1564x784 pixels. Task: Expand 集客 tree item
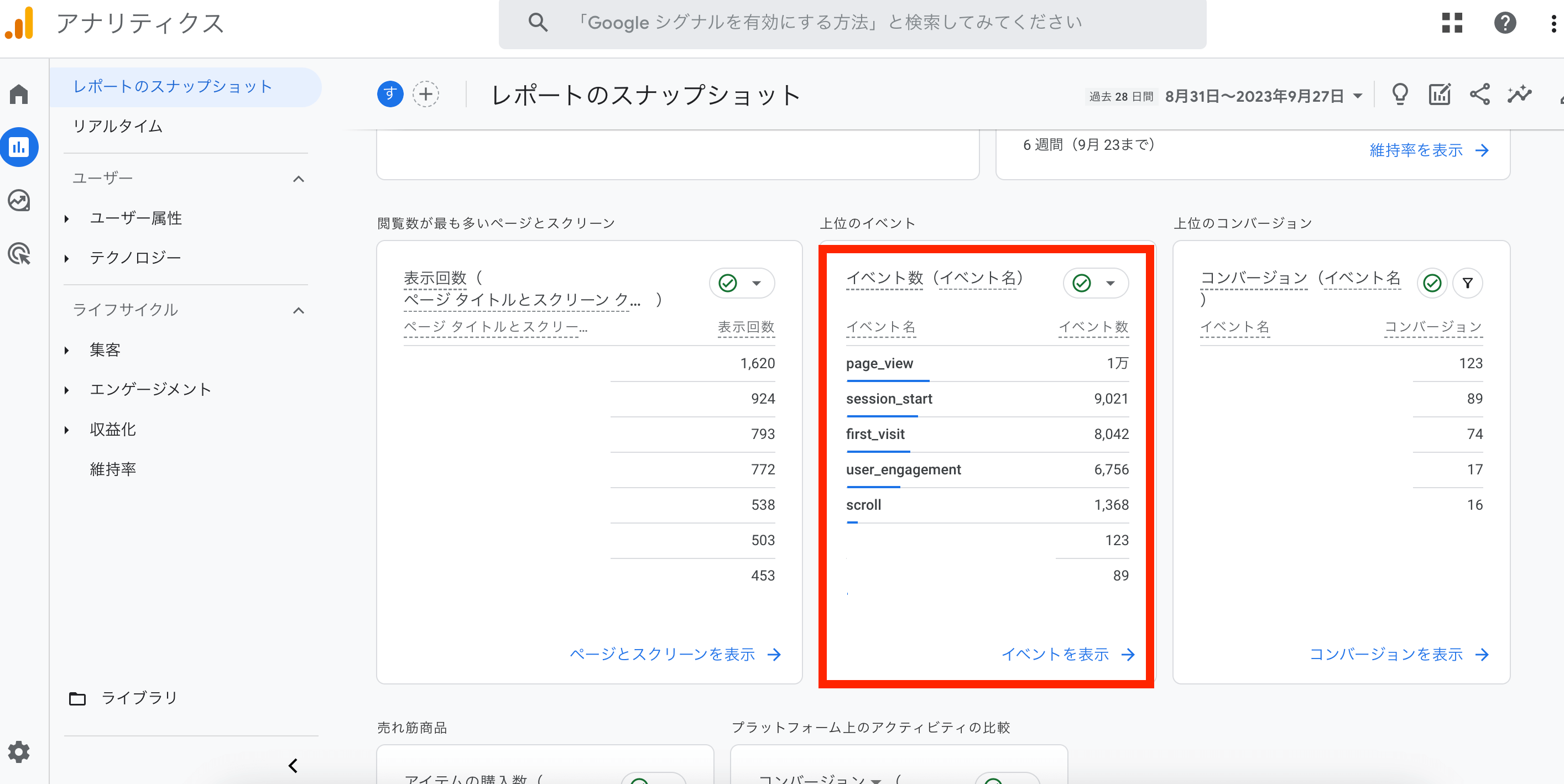tap(67, 351)
